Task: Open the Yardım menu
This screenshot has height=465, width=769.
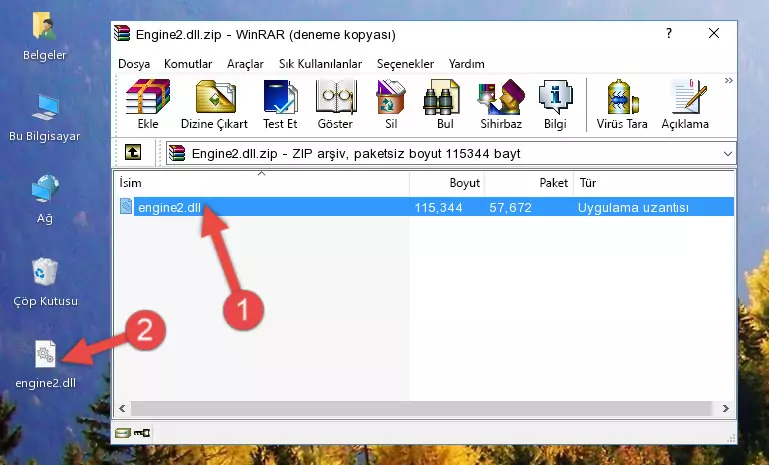Action: click(466, 64)
